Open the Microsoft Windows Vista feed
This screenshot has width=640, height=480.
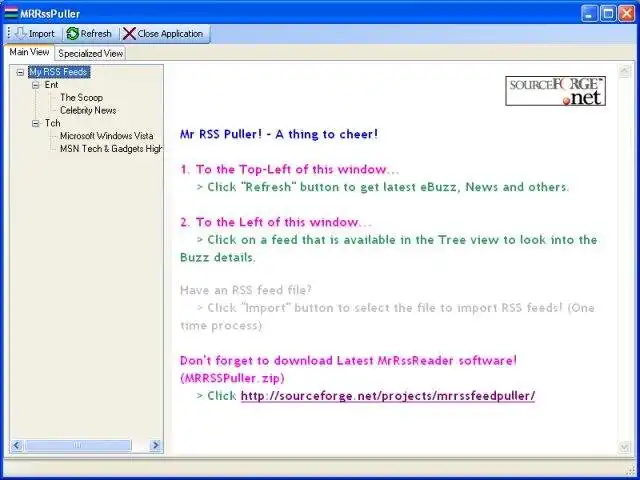(107, 136)
